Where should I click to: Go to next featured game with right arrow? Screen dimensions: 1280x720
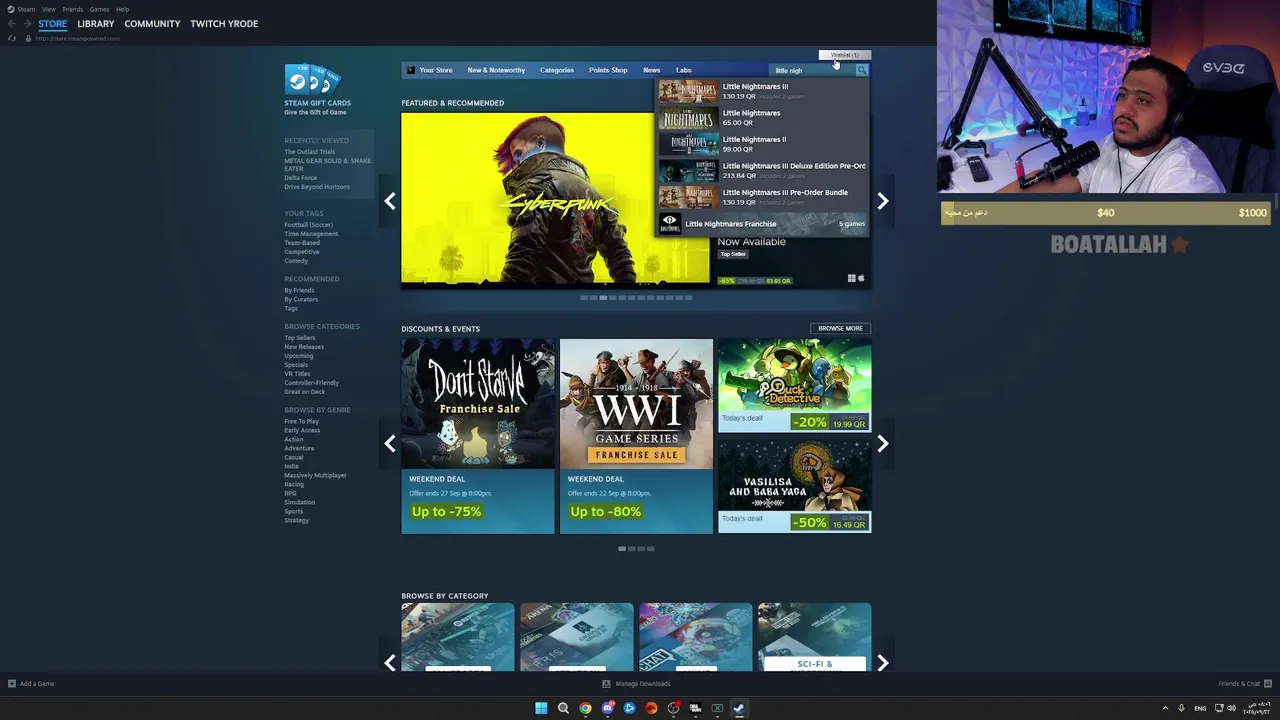point(883,201)
